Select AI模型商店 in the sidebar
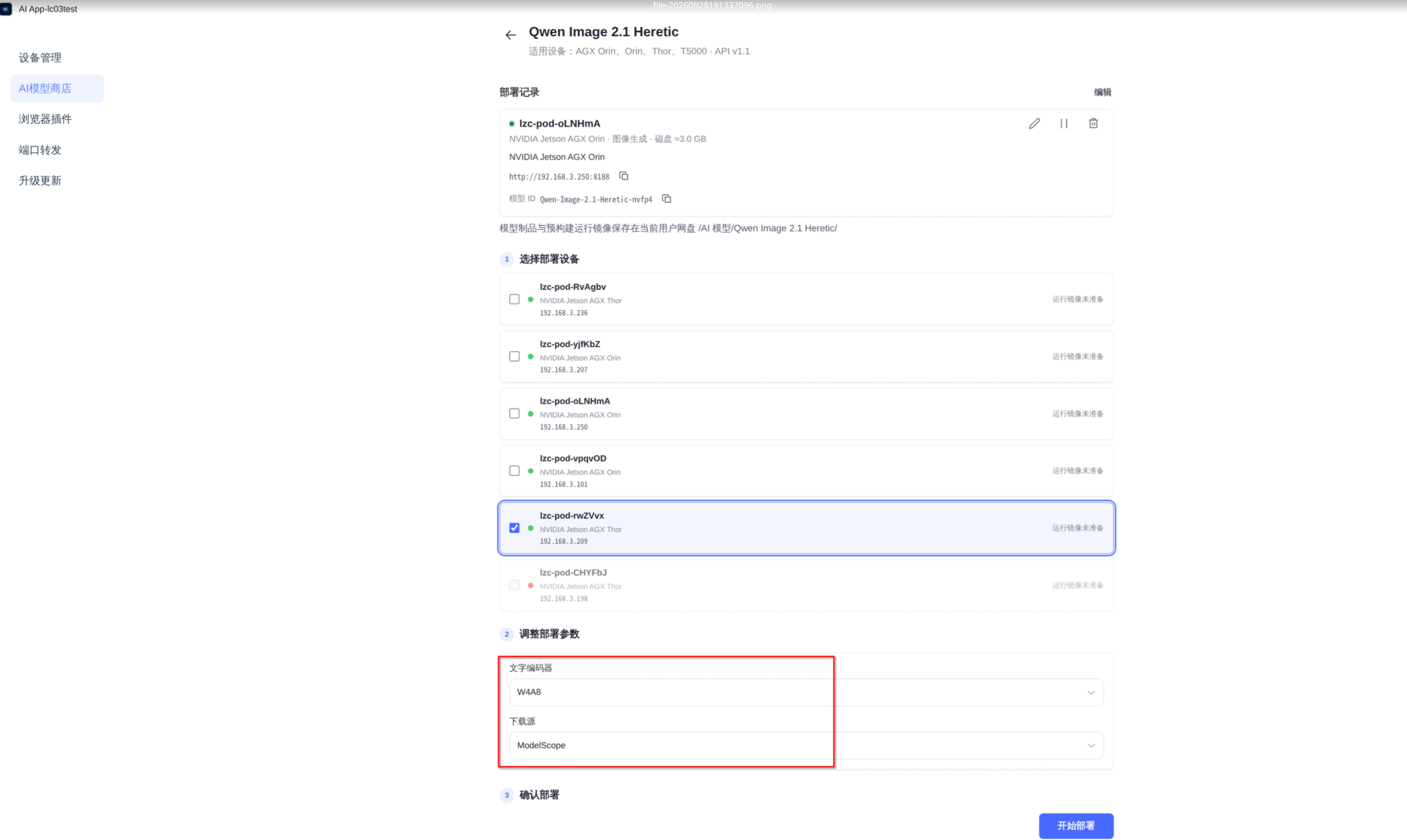1407x840 pixels. pyautogui.click(x=57, y=88)
